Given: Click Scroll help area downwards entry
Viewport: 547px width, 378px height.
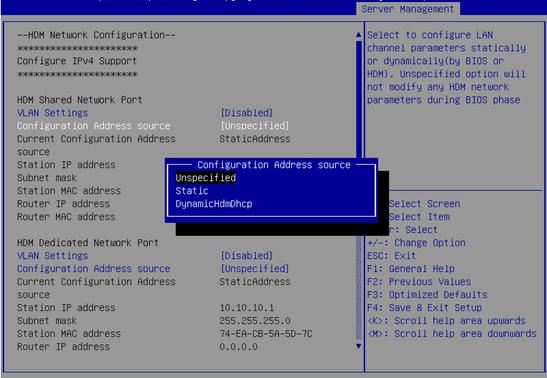Looking at the screenshot, I should (x=452, y=334).
